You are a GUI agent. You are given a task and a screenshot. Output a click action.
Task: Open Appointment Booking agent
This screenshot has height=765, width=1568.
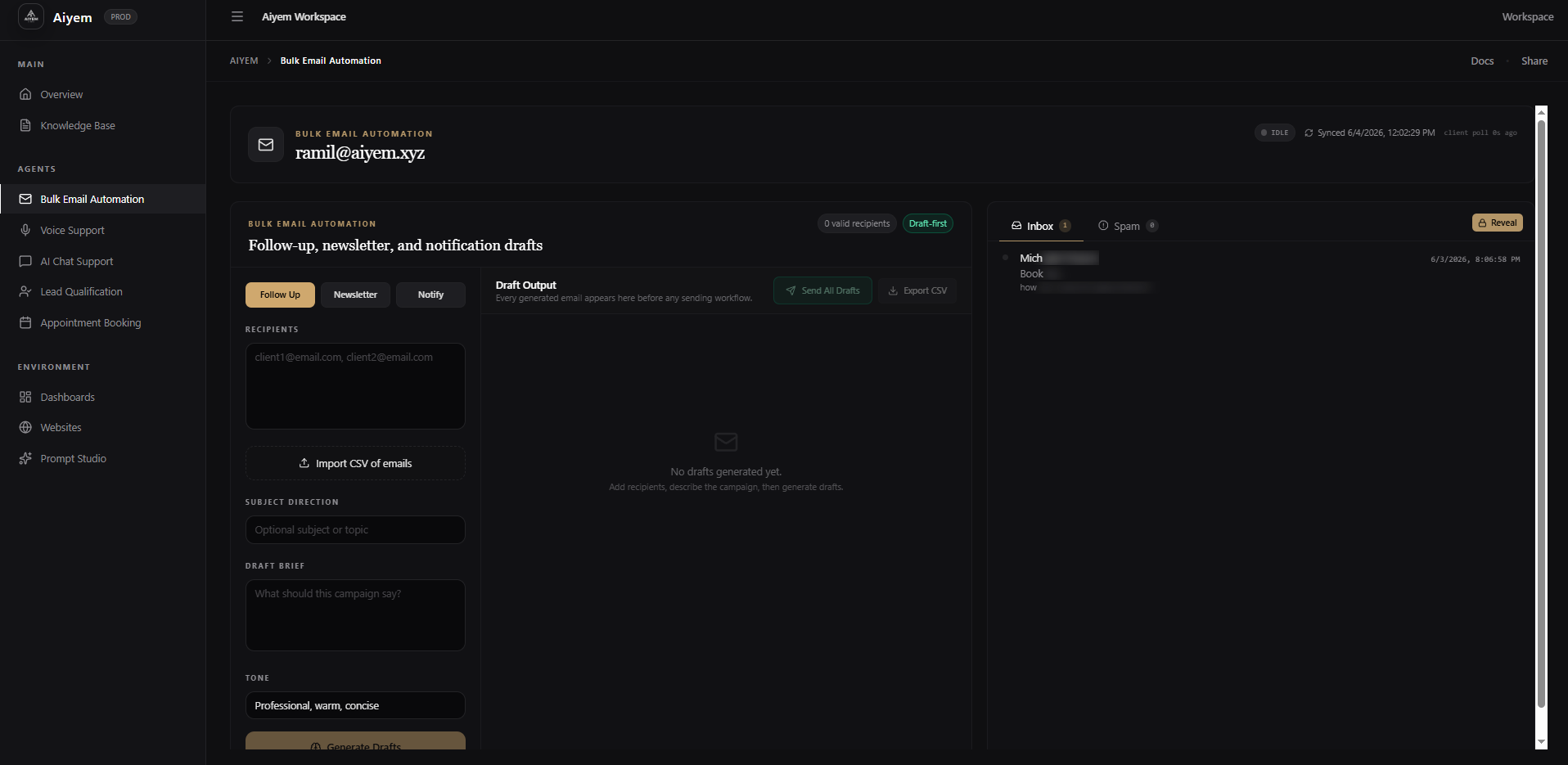(102, 322)
